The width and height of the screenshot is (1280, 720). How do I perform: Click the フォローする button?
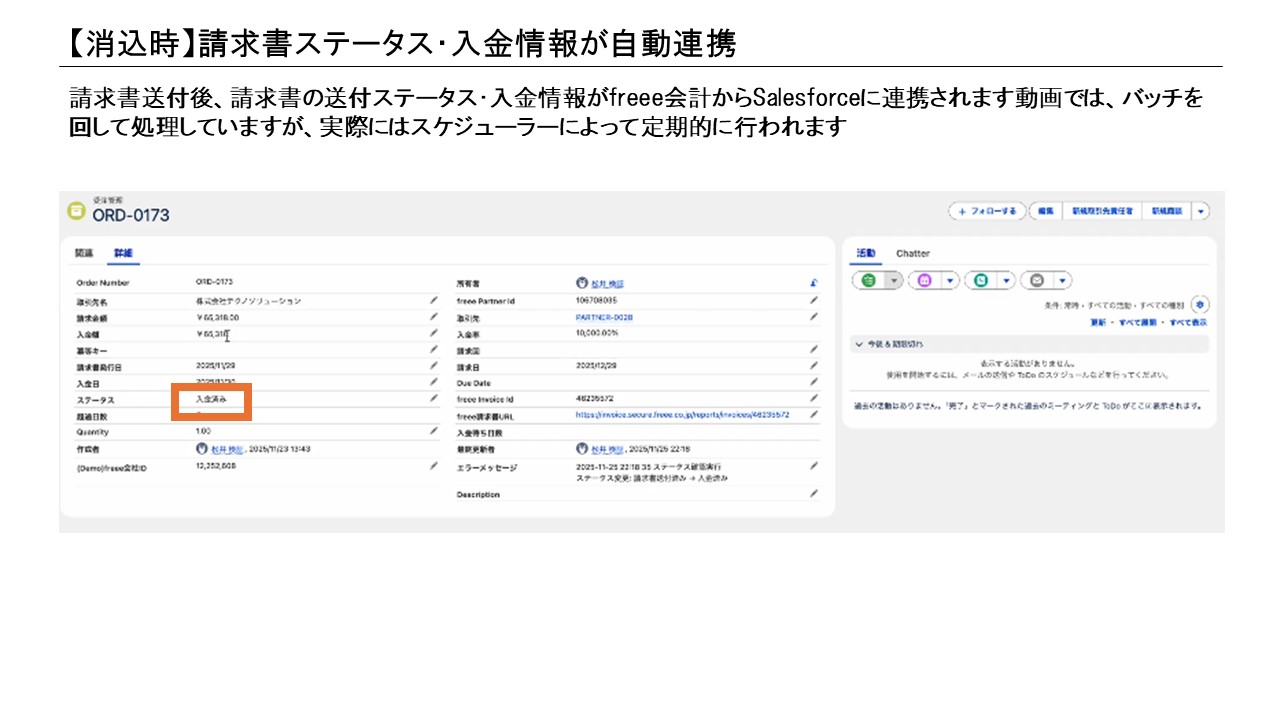coord(985,211)
